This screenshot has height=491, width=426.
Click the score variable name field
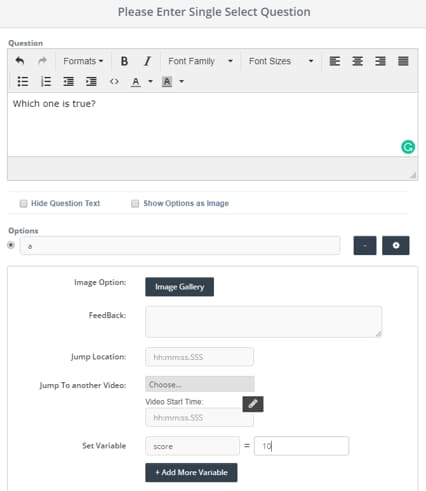(x=192, y=446)
